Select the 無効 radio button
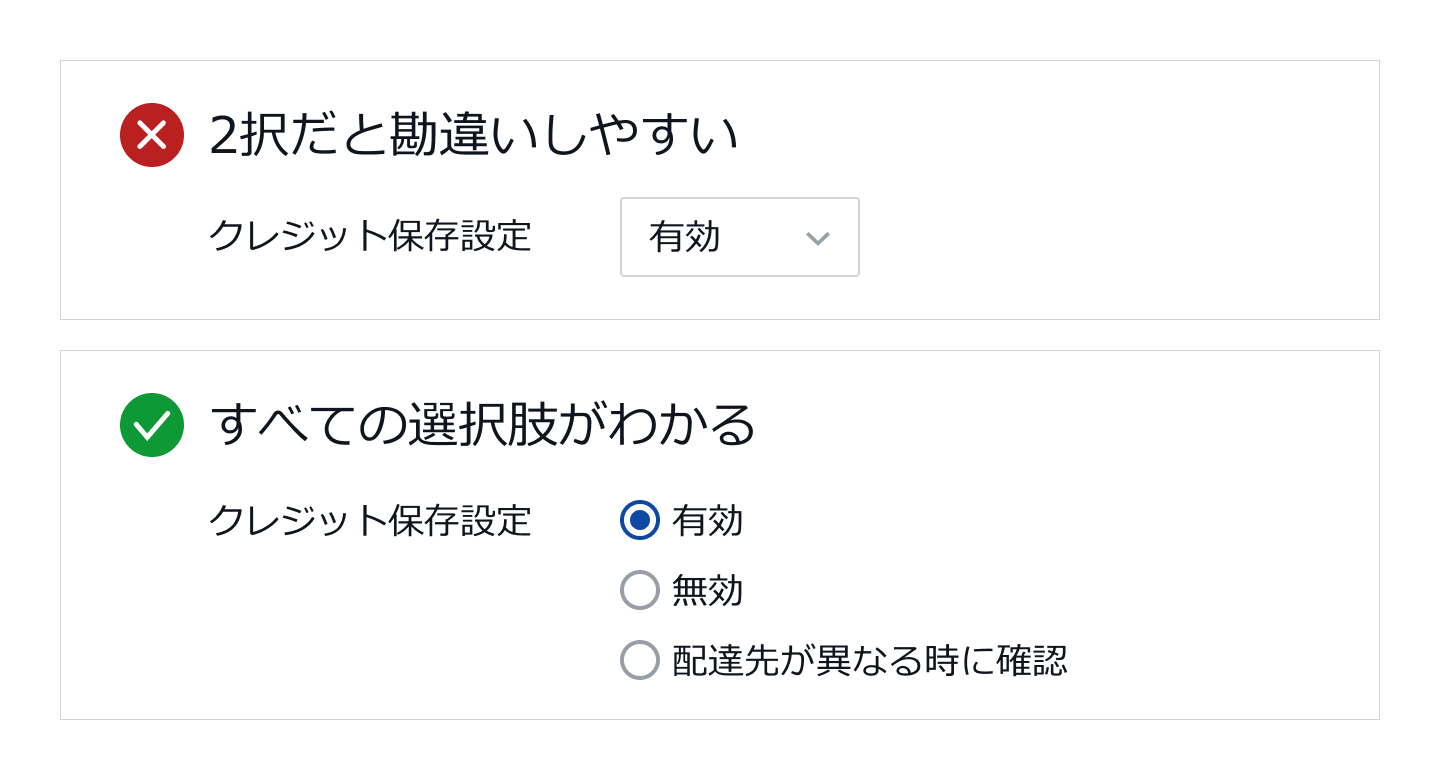The height and width of the screenshot is (780, 1440). [640, 590]
